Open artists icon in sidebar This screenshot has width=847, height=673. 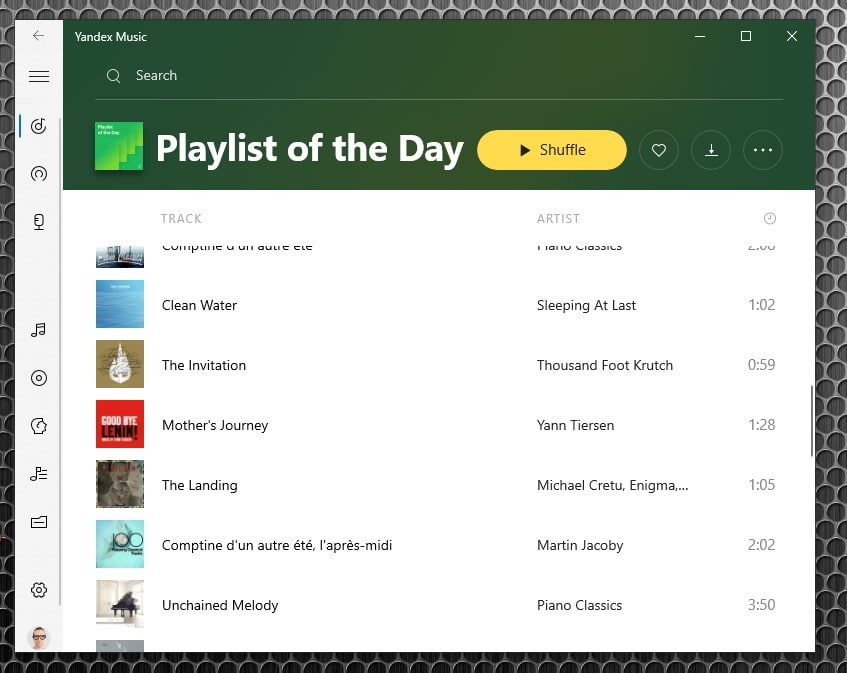click(39, 426)
